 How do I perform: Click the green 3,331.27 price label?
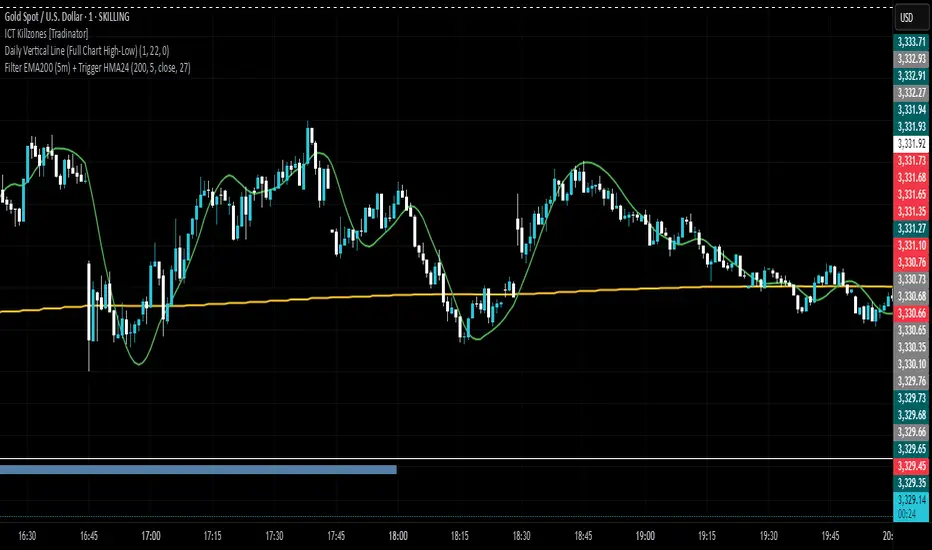point(911,228)
